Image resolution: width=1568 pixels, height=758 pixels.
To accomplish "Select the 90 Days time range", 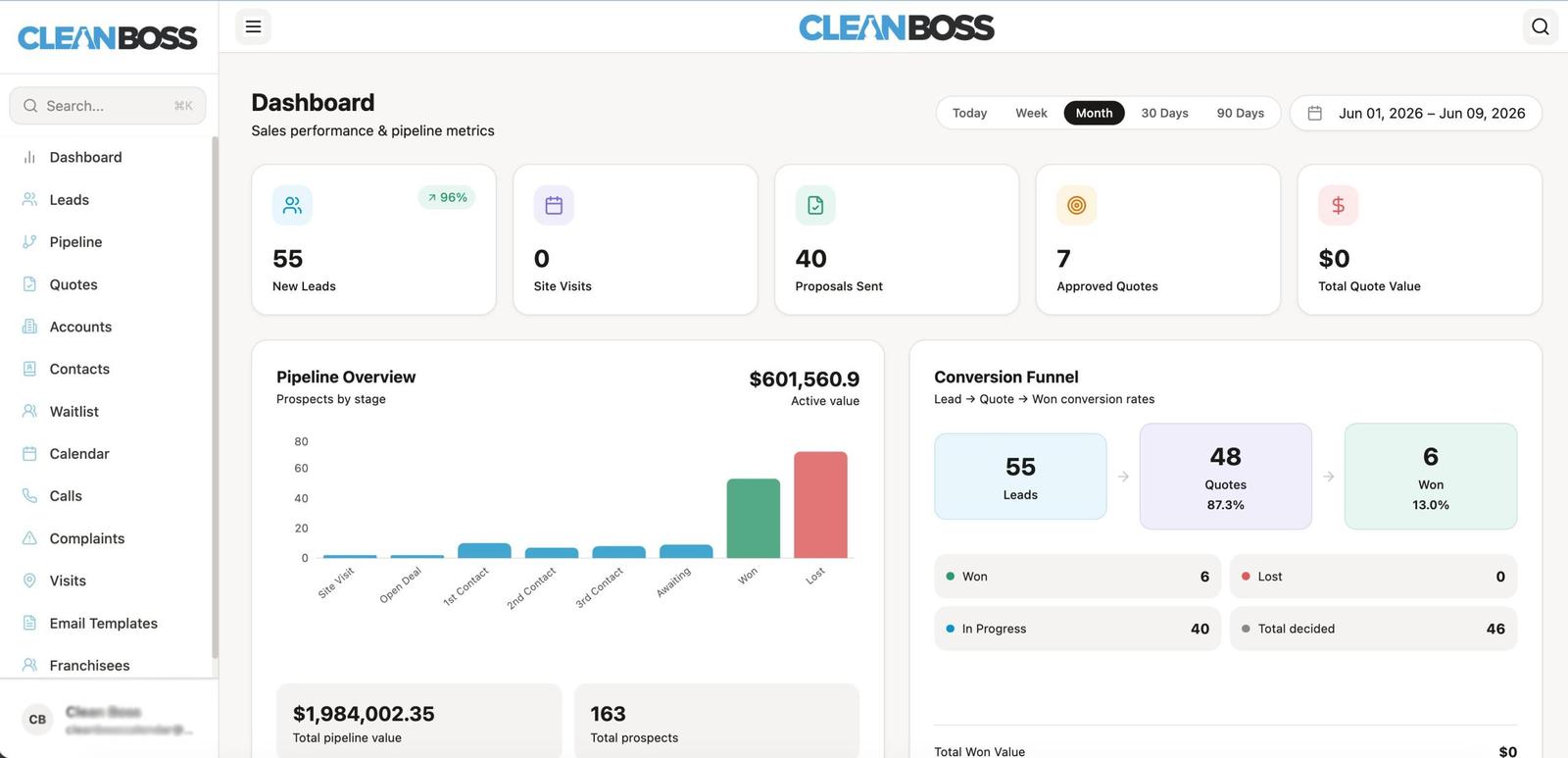I will tap(1241, 113).
